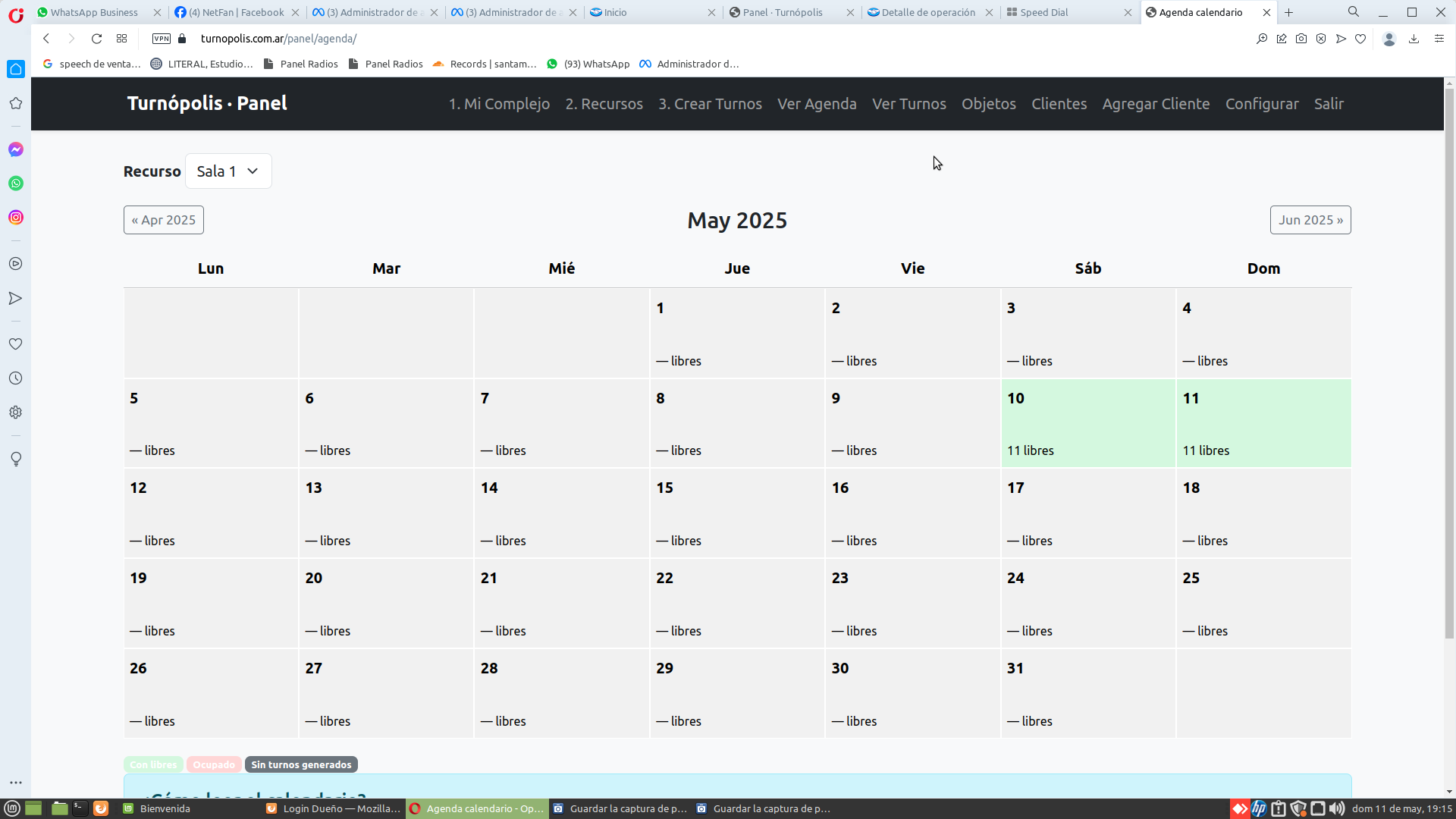The height and width of the screenshot is (819, 1456).
Task: Open Login Dueño Mozilla taskbar window
Action: 334,808
